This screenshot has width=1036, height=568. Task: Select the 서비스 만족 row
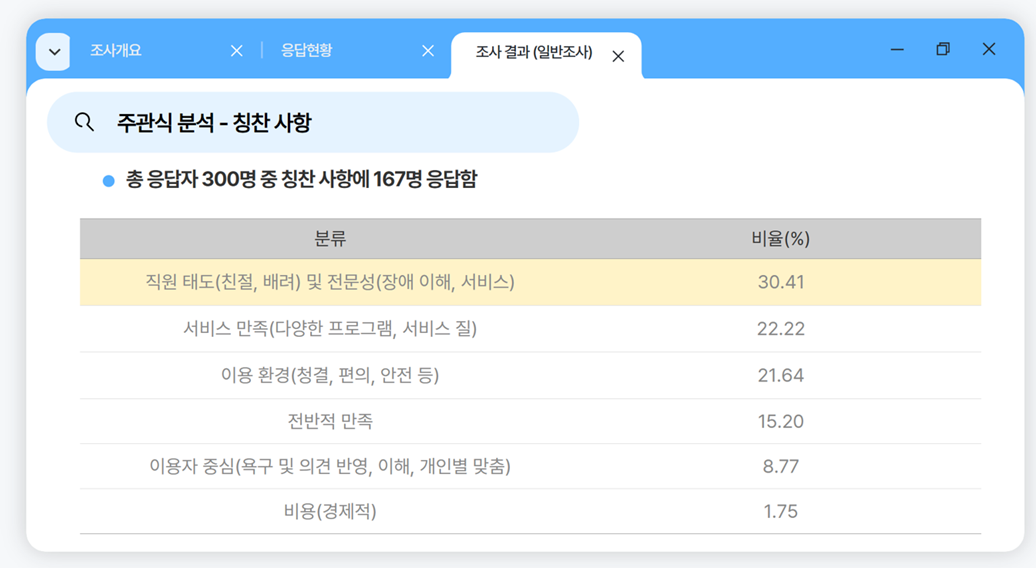(330, 329)
